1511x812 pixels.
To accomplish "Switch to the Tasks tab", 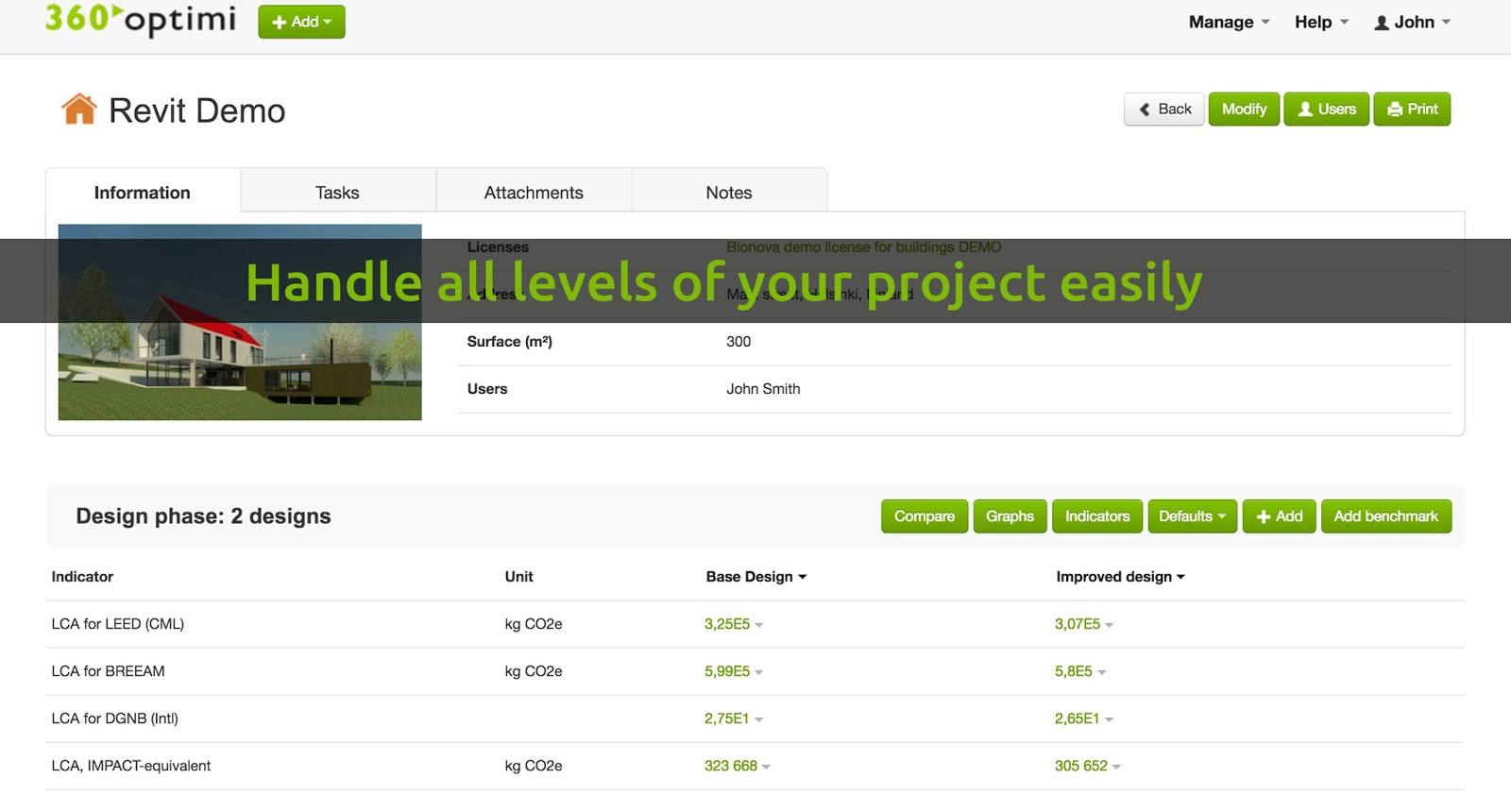I will [337, 192].
